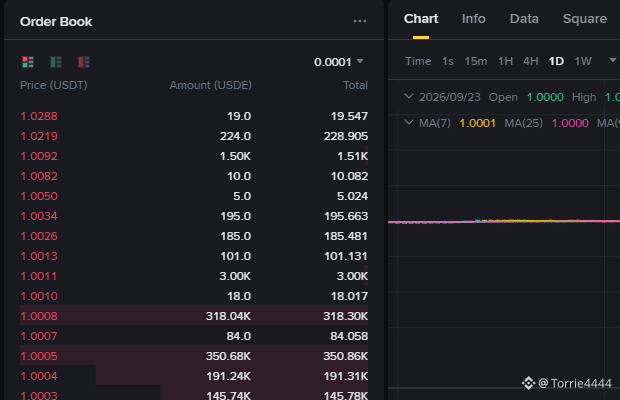
Task: Collapse the MA(7) indicator chevron
Action: click(409, 123)
